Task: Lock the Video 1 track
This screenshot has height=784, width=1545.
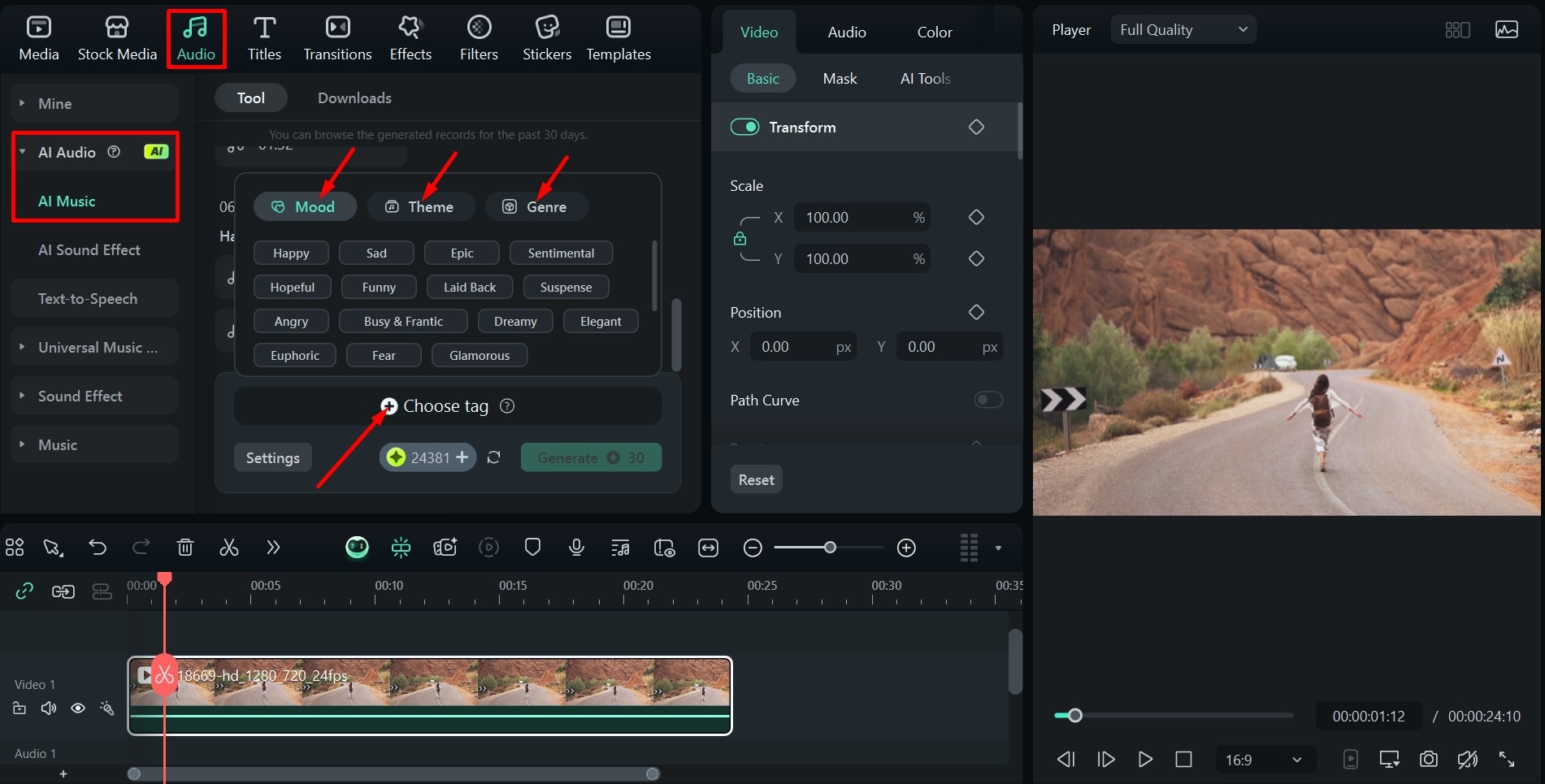Action: pos(20,708)
